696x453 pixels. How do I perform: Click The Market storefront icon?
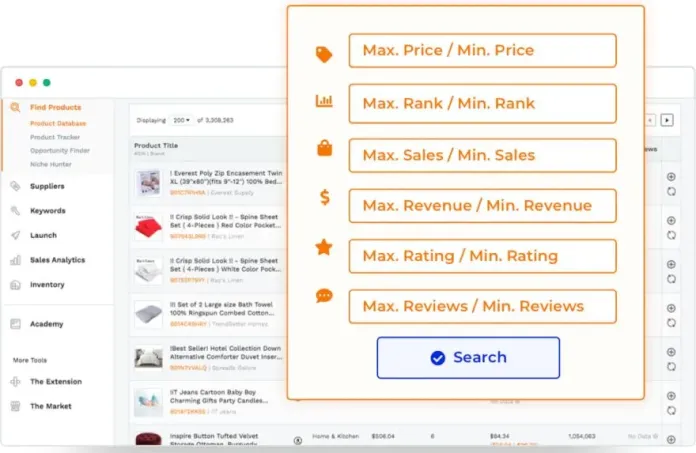point(15,406)
